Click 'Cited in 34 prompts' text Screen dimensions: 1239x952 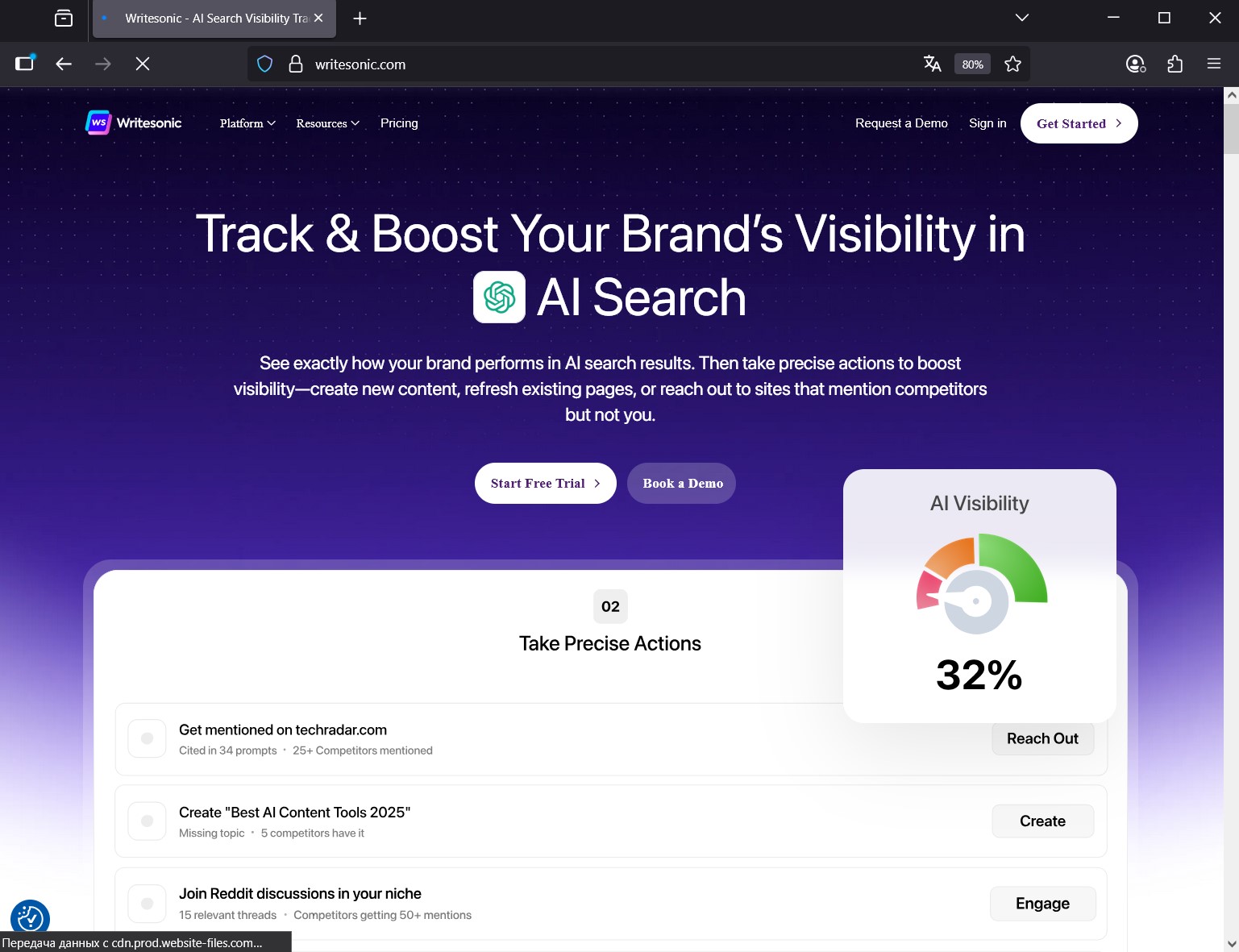click(228, 750)
